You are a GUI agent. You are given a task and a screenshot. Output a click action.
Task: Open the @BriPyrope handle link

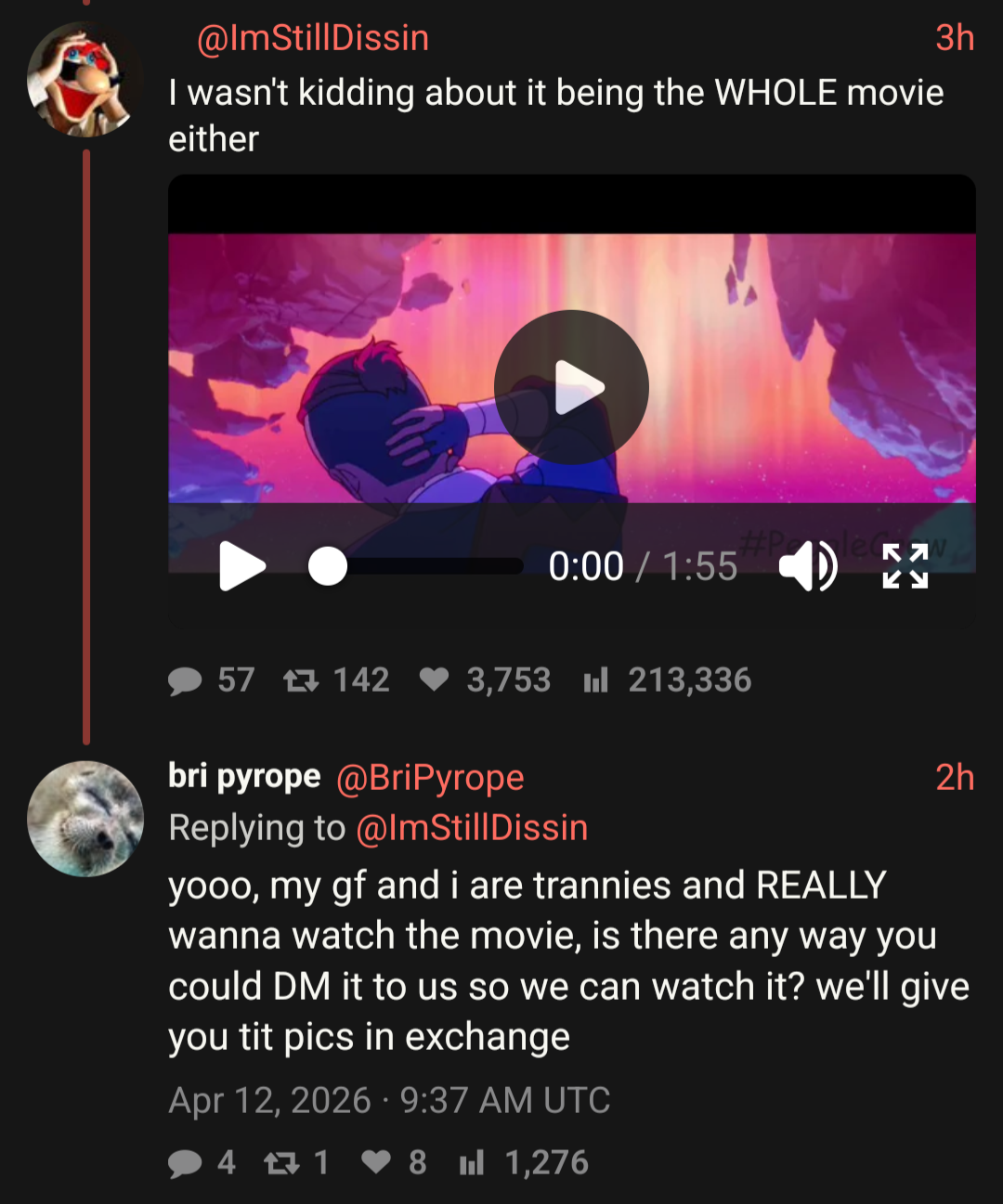pyautogui.click(x=430, y=778)
